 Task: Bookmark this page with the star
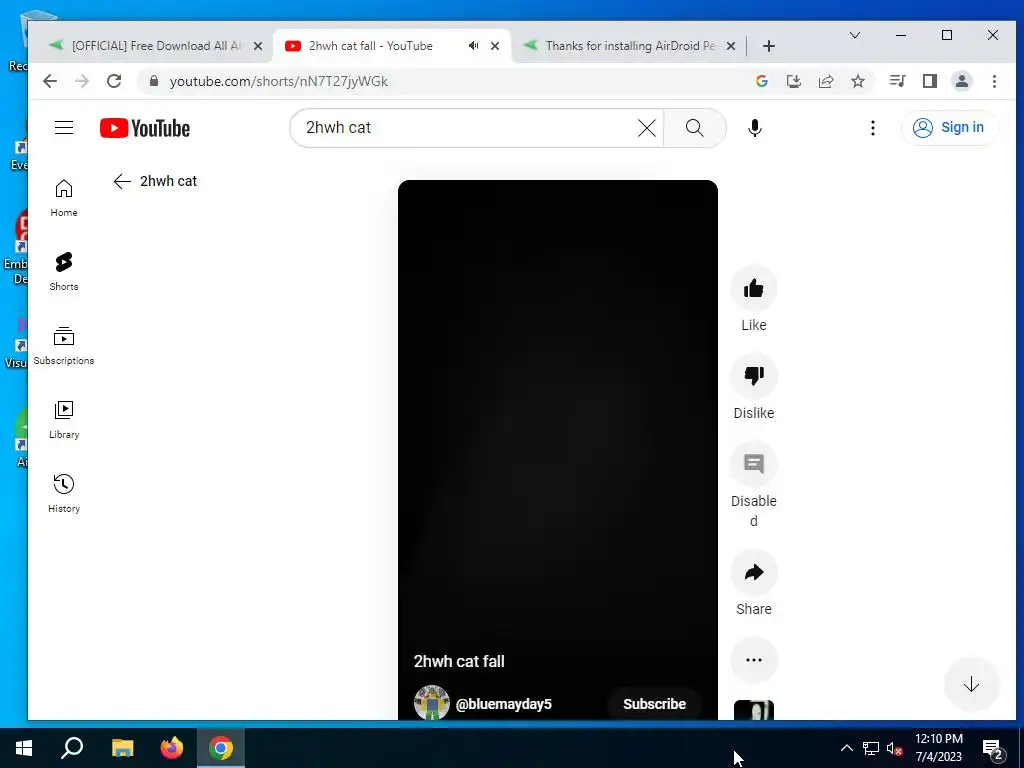(857, 81)
